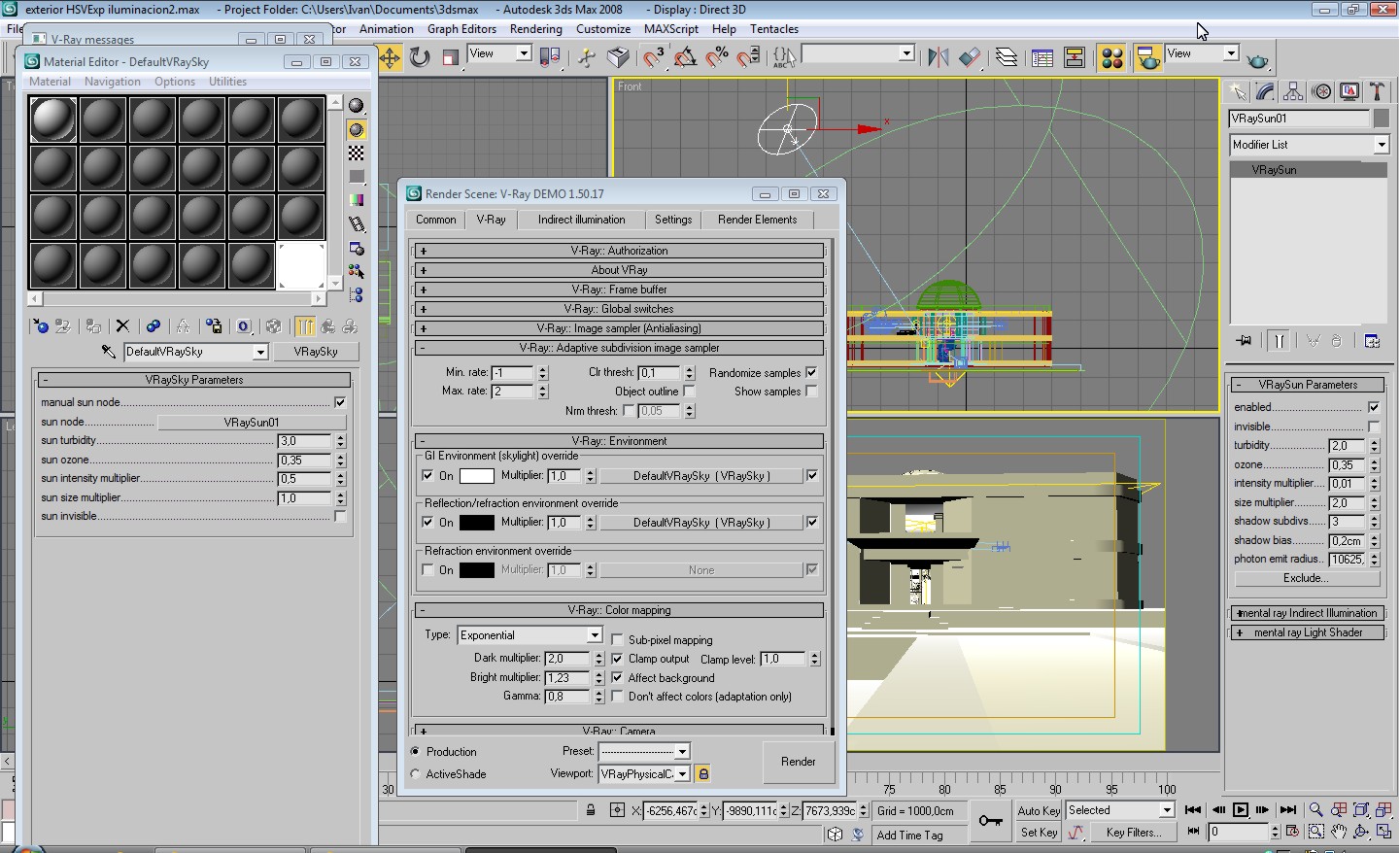Click the Zoom magnifier viewport tool
Image resolution: width=1400 pixels, height=853 pixels.
[1315, 810]
